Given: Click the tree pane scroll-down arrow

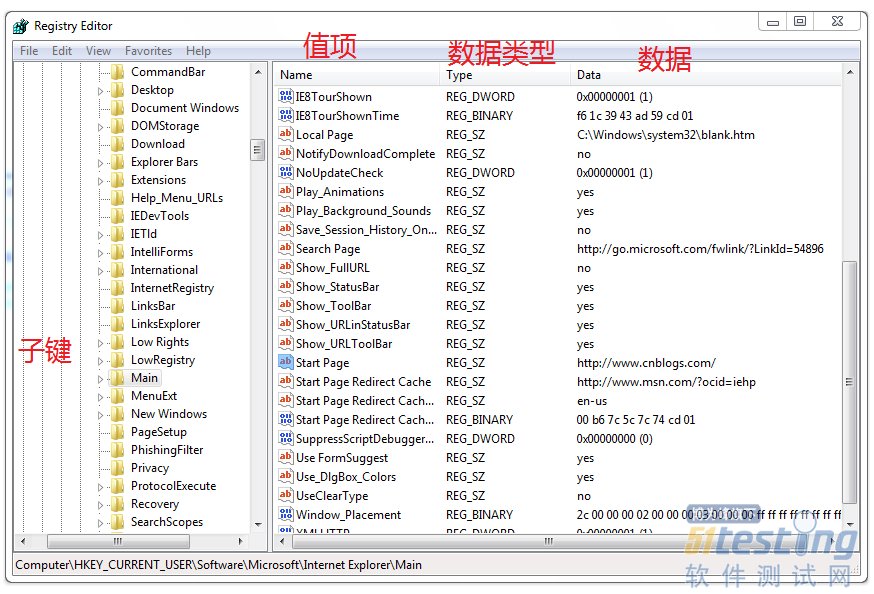Looking at the screenshot, I should click(x=258, y=524).
